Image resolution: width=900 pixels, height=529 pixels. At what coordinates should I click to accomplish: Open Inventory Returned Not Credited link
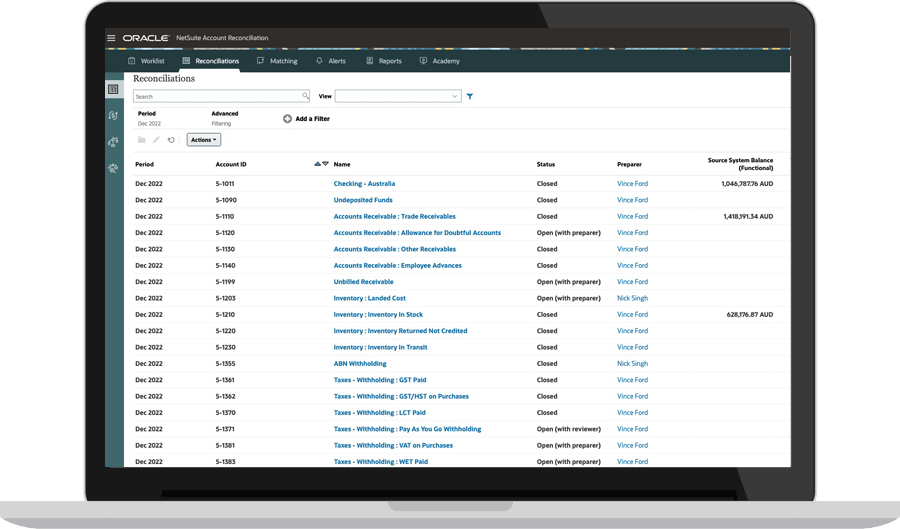tap(401, 331)
